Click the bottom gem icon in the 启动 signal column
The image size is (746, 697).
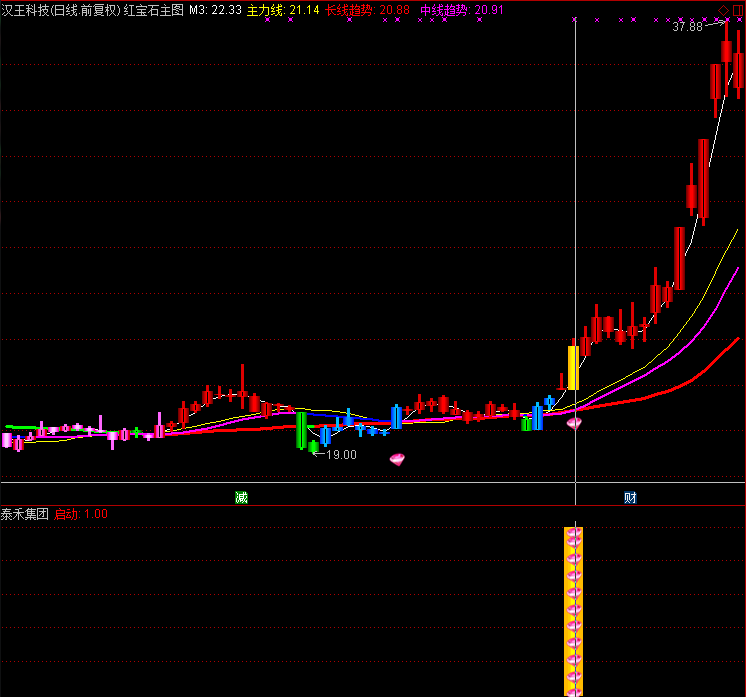point(574,688)
